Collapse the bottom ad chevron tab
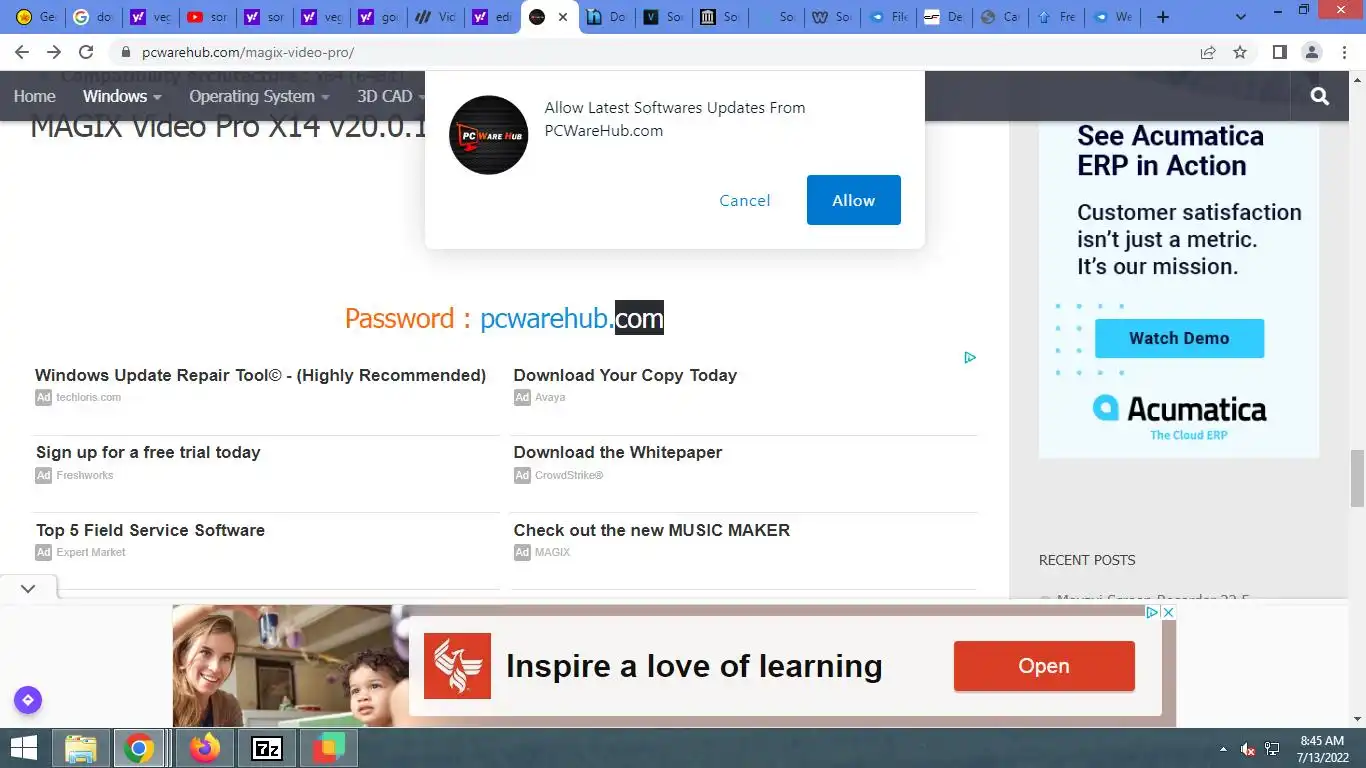Viewport: 1366px width, 768px height. [28, 589]
